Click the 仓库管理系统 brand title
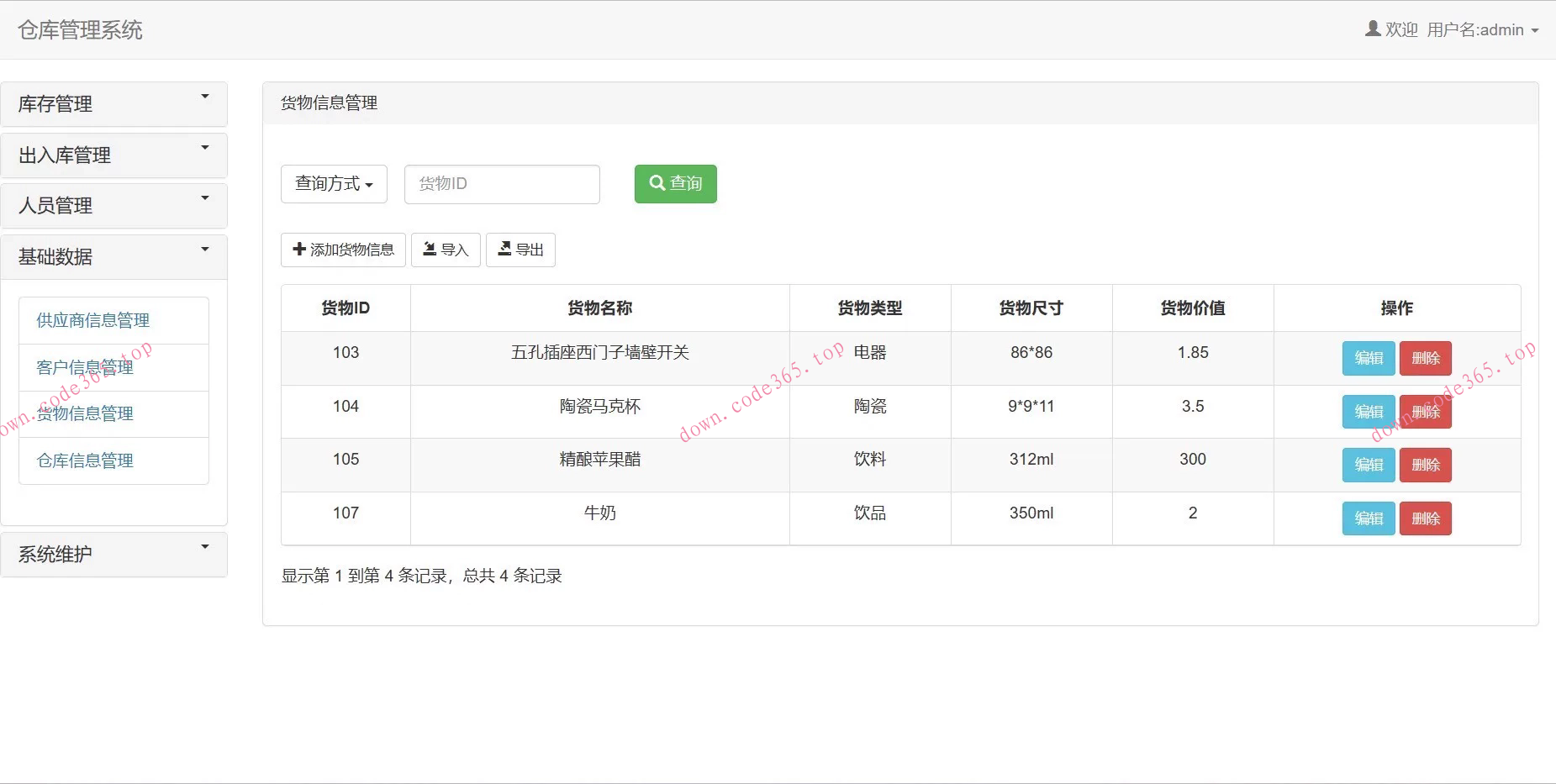The height and width of the screenshot is (784, 1556). (79, 29)
